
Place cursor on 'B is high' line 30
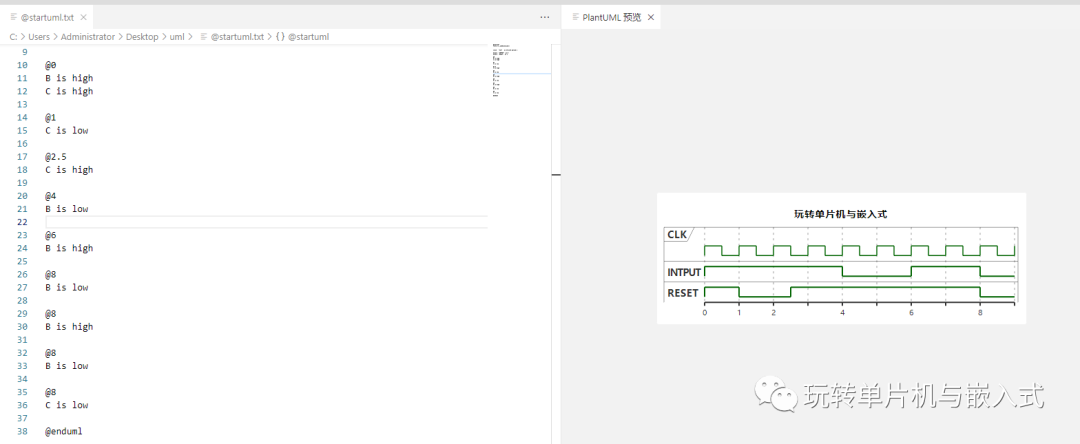pyautogui.click(x=69, y=326)
